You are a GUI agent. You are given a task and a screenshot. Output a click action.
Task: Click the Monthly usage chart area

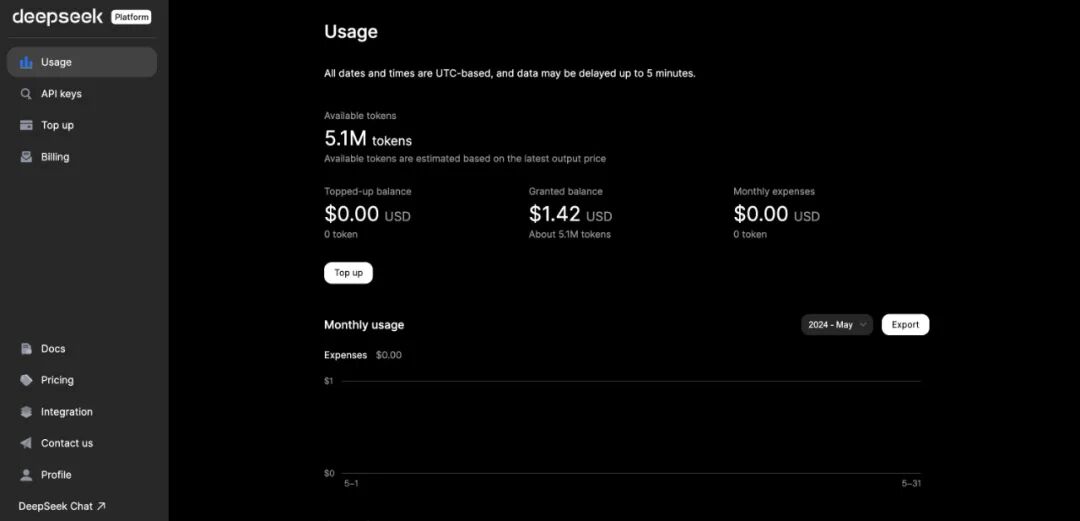(x=631, y=427)
